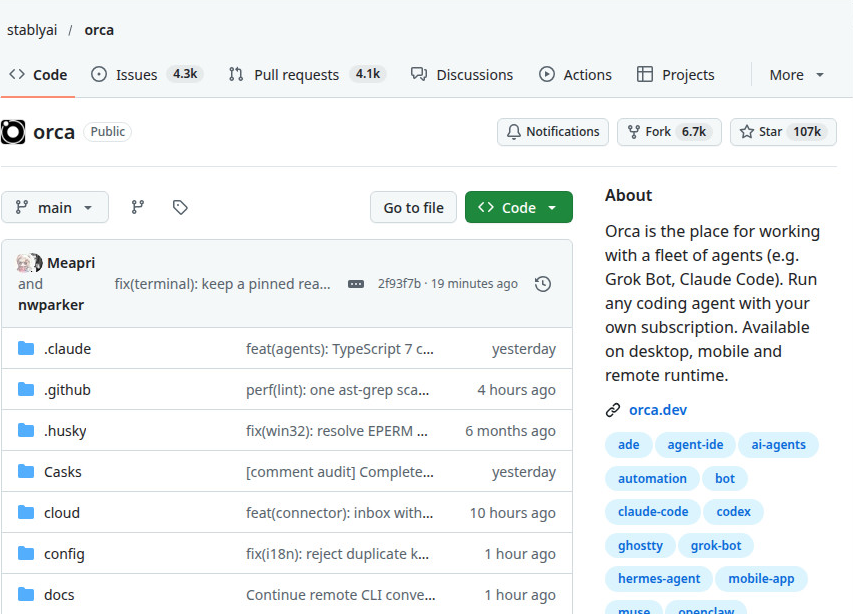Screen dimensions: 853x614
Task: Open the config folder name
Action: (x=64, y=554)
